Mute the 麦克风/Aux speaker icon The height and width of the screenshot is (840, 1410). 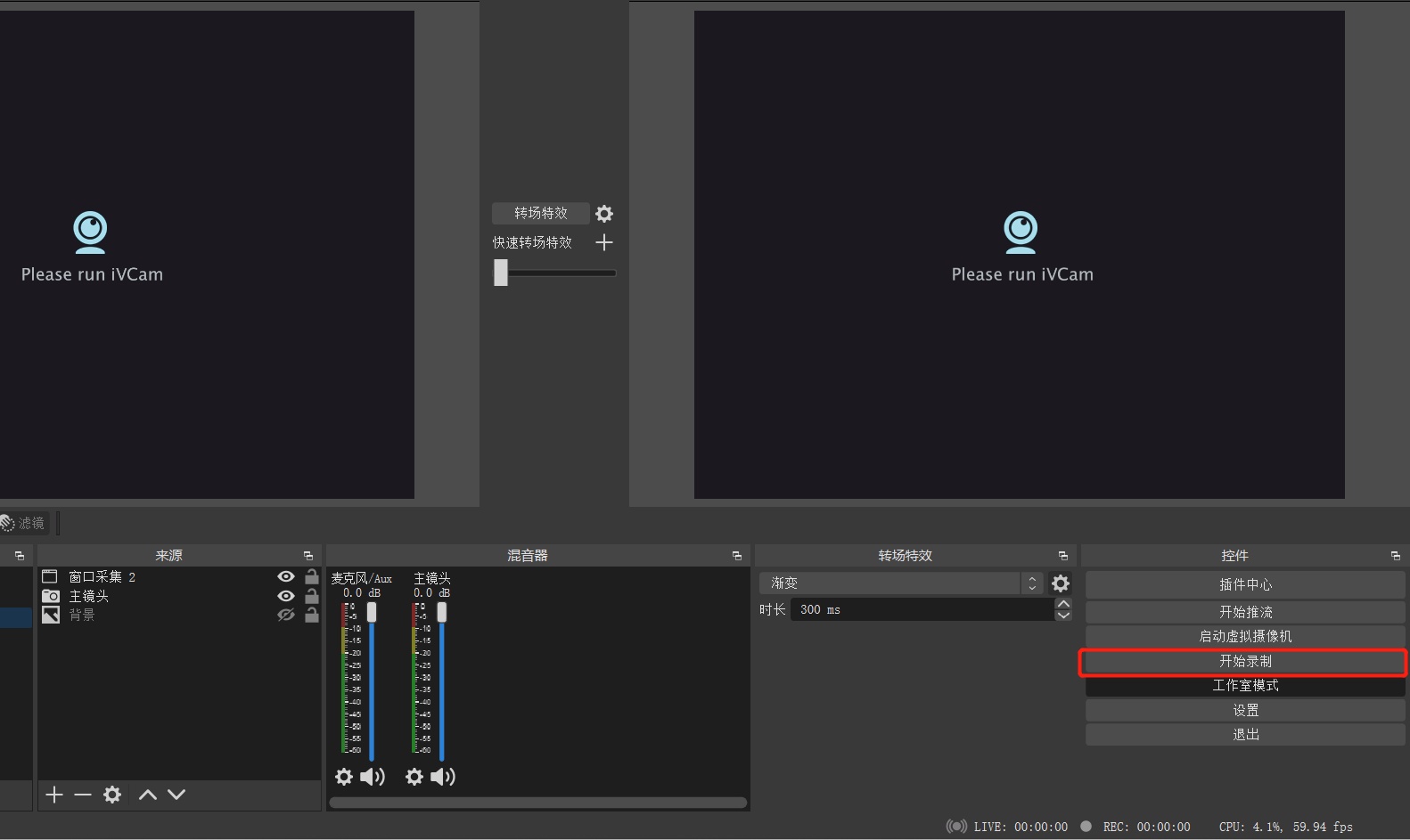click(x=373, y=777)
